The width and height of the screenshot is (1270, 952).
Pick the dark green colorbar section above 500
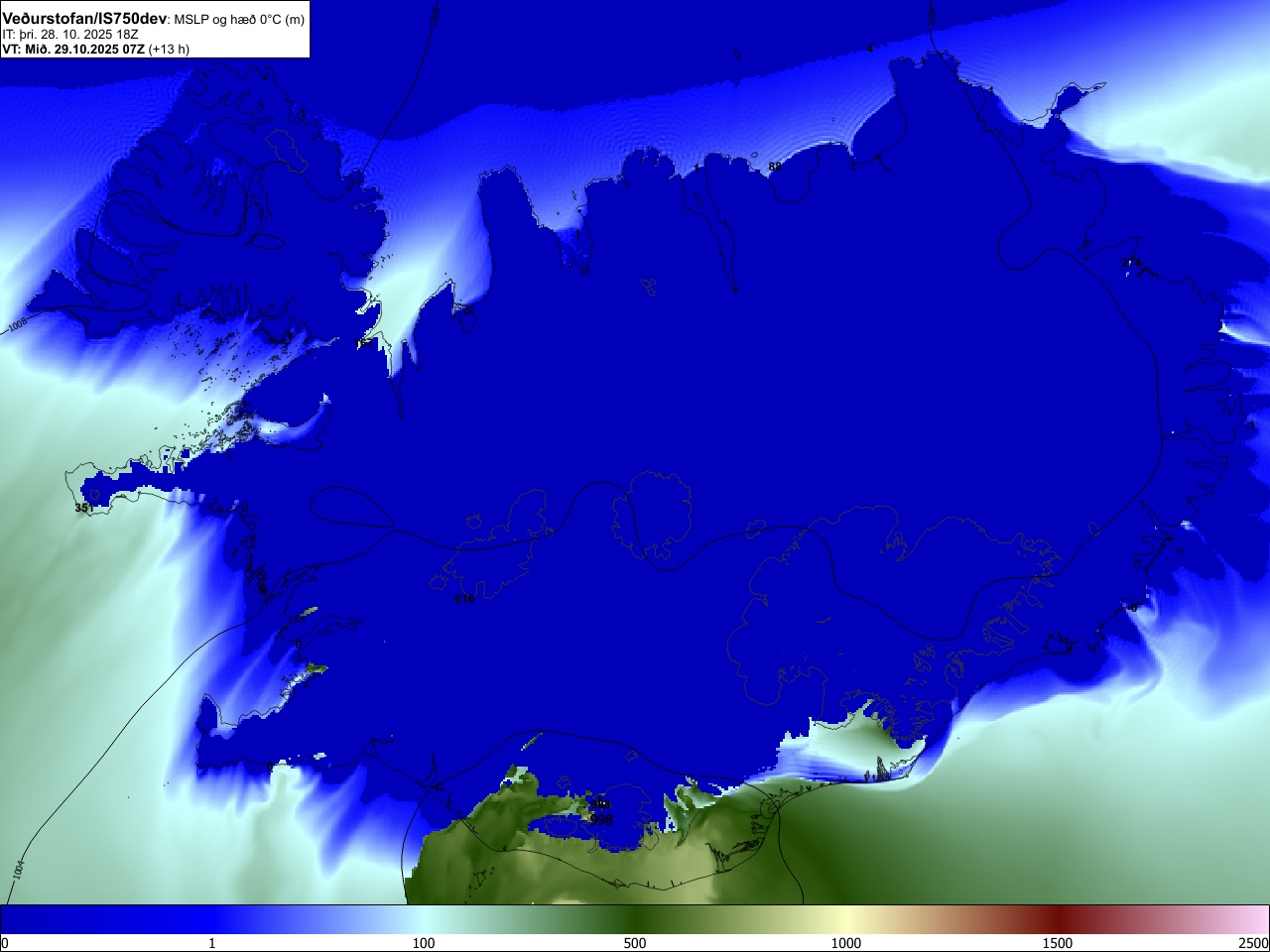(635, 919)
